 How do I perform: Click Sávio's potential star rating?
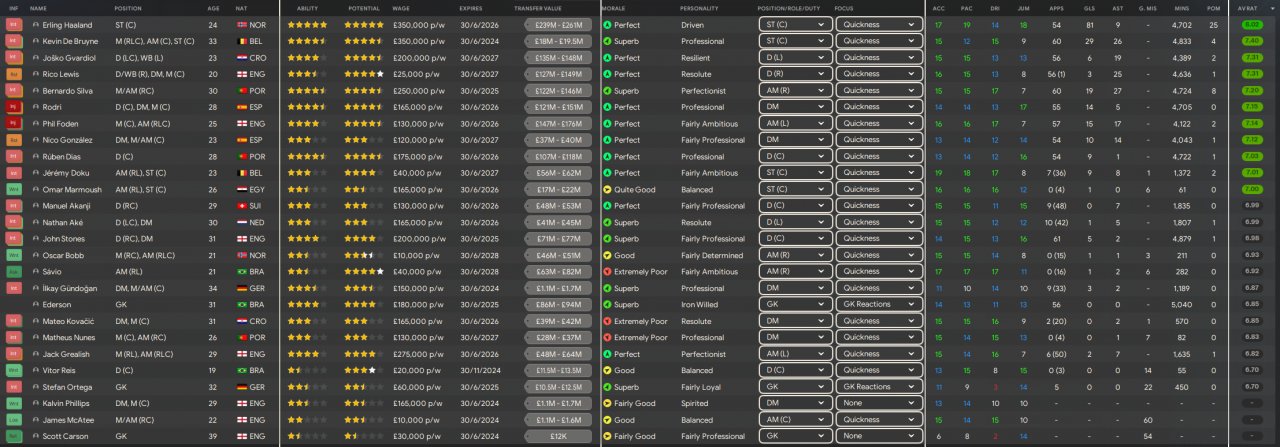pyautogui.click(x=363, y=272)
